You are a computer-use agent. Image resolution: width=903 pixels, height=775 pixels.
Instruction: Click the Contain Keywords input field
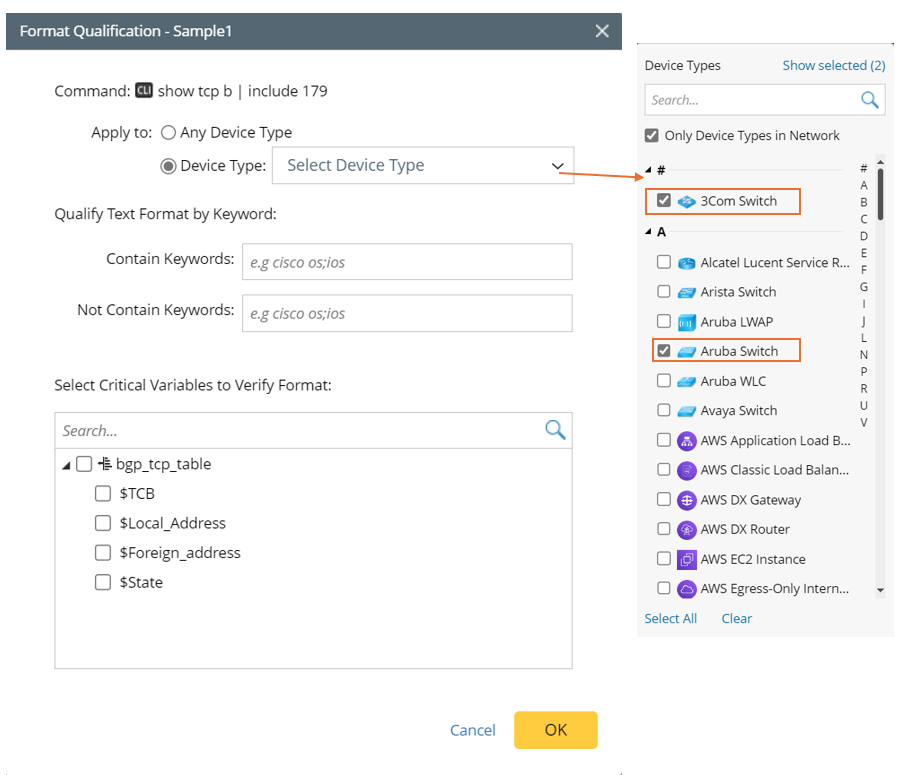click(x=407, y=262)
